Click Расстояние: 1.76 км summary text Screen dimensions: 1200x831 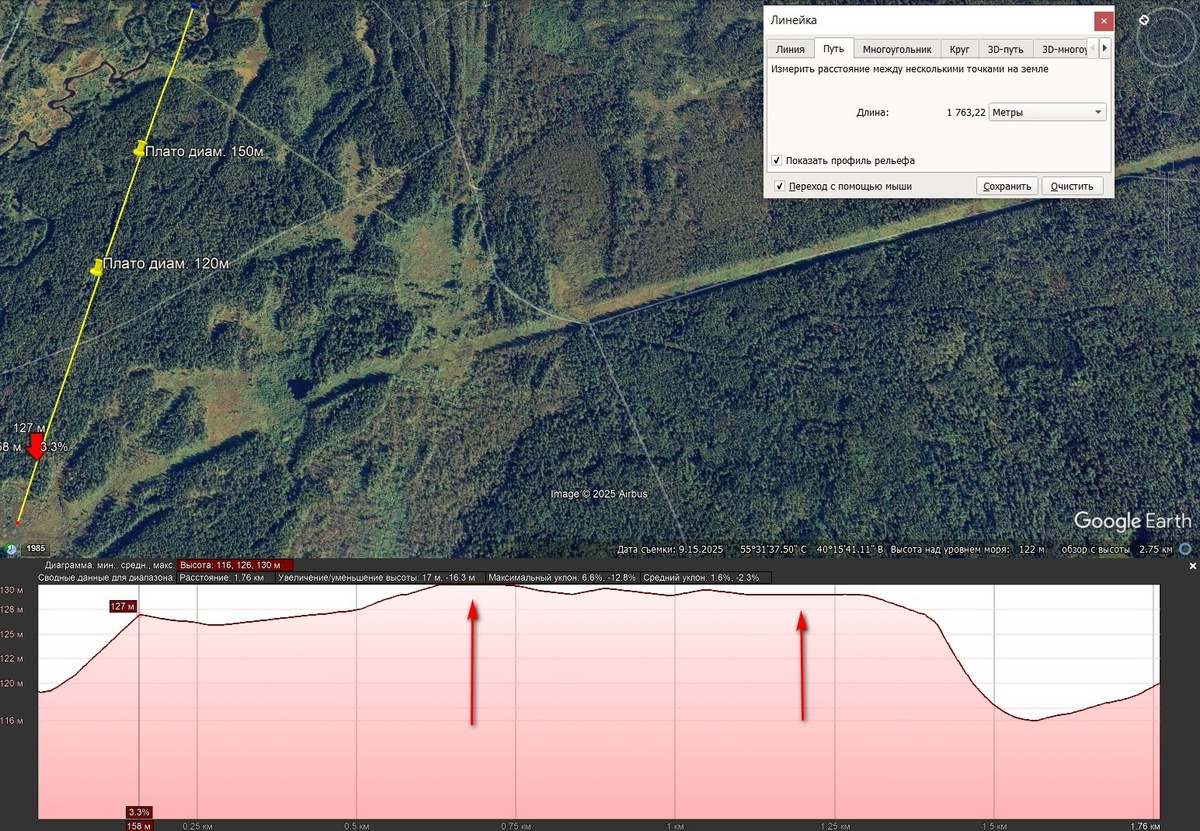pyautogui.click(x=221, y=577)
